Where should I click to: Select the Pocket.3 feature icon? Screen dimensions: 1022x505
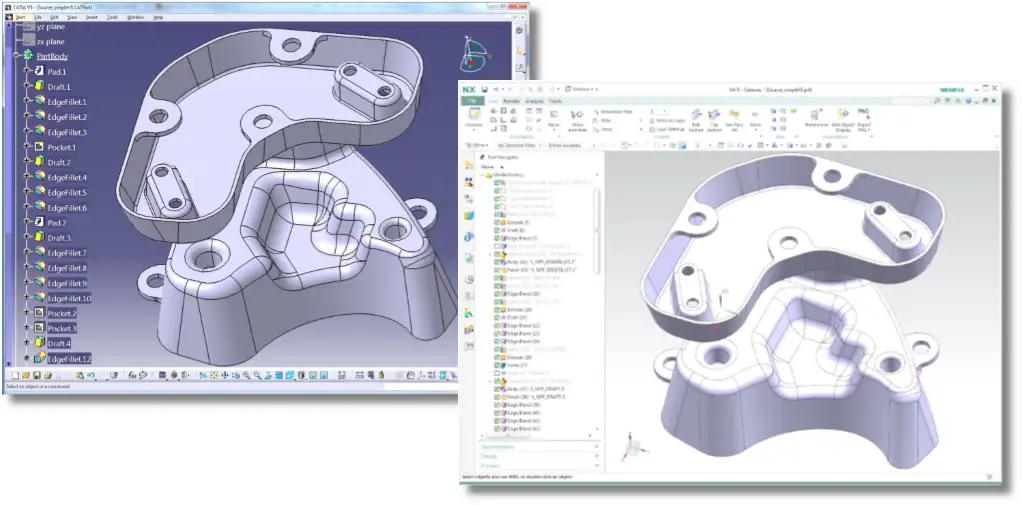click(x=39, y=328)
